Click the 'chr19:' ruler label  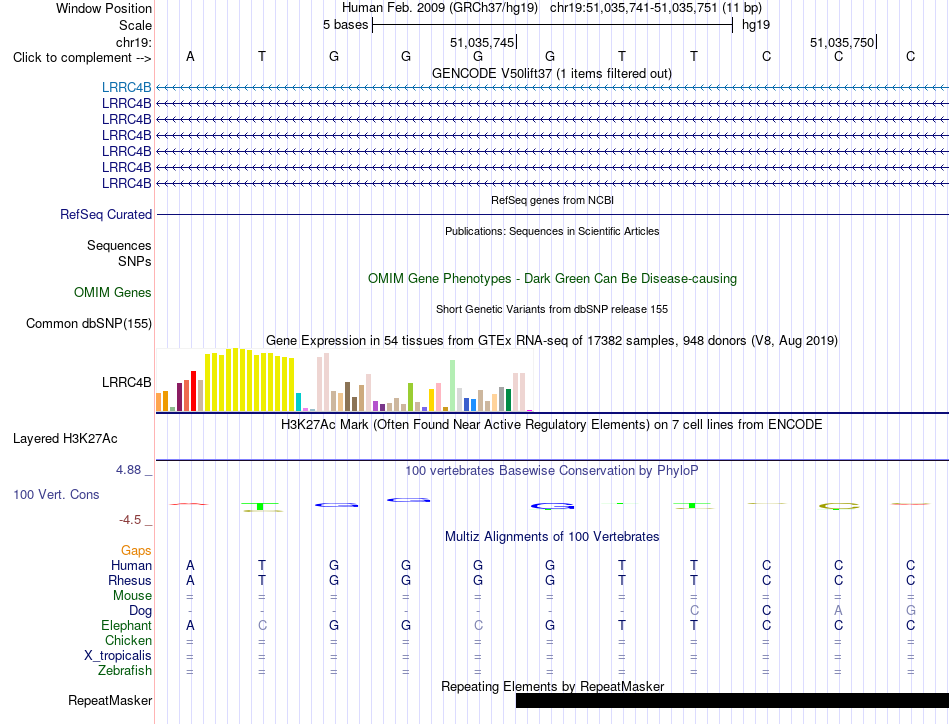tap(133, 42)
